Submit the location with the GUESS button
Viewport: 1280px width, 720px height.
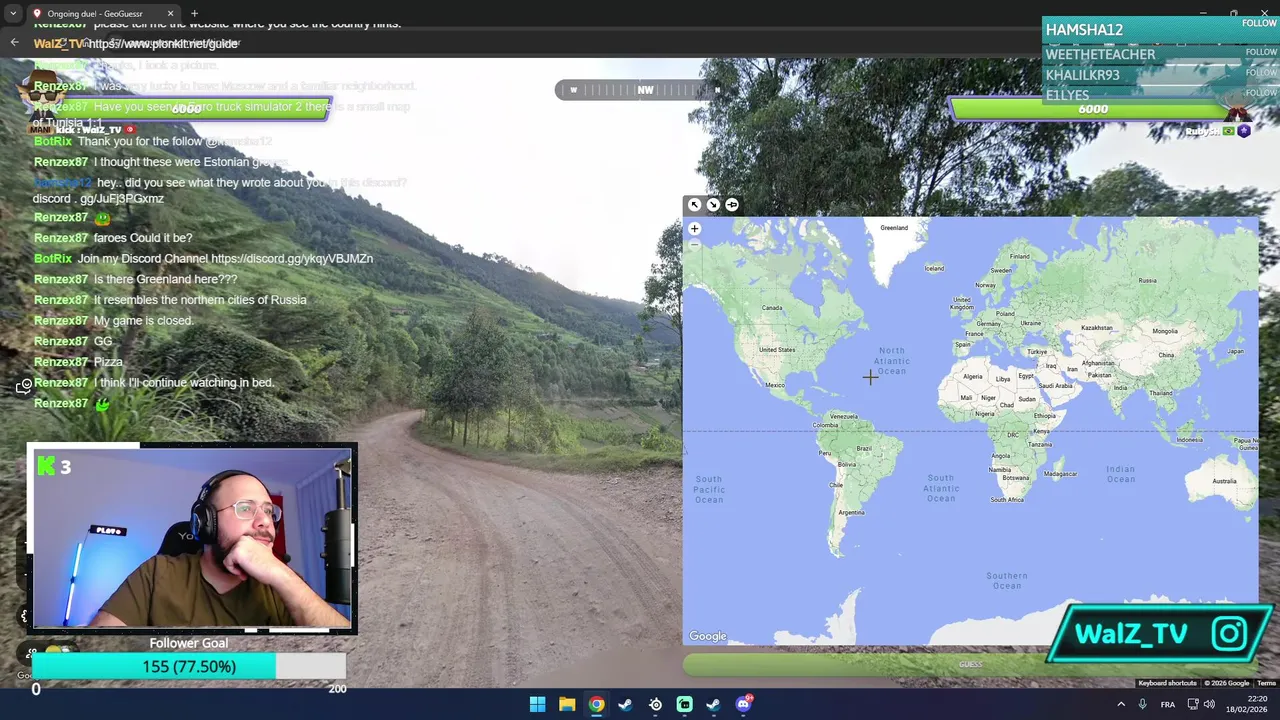(x=970, y=664)
